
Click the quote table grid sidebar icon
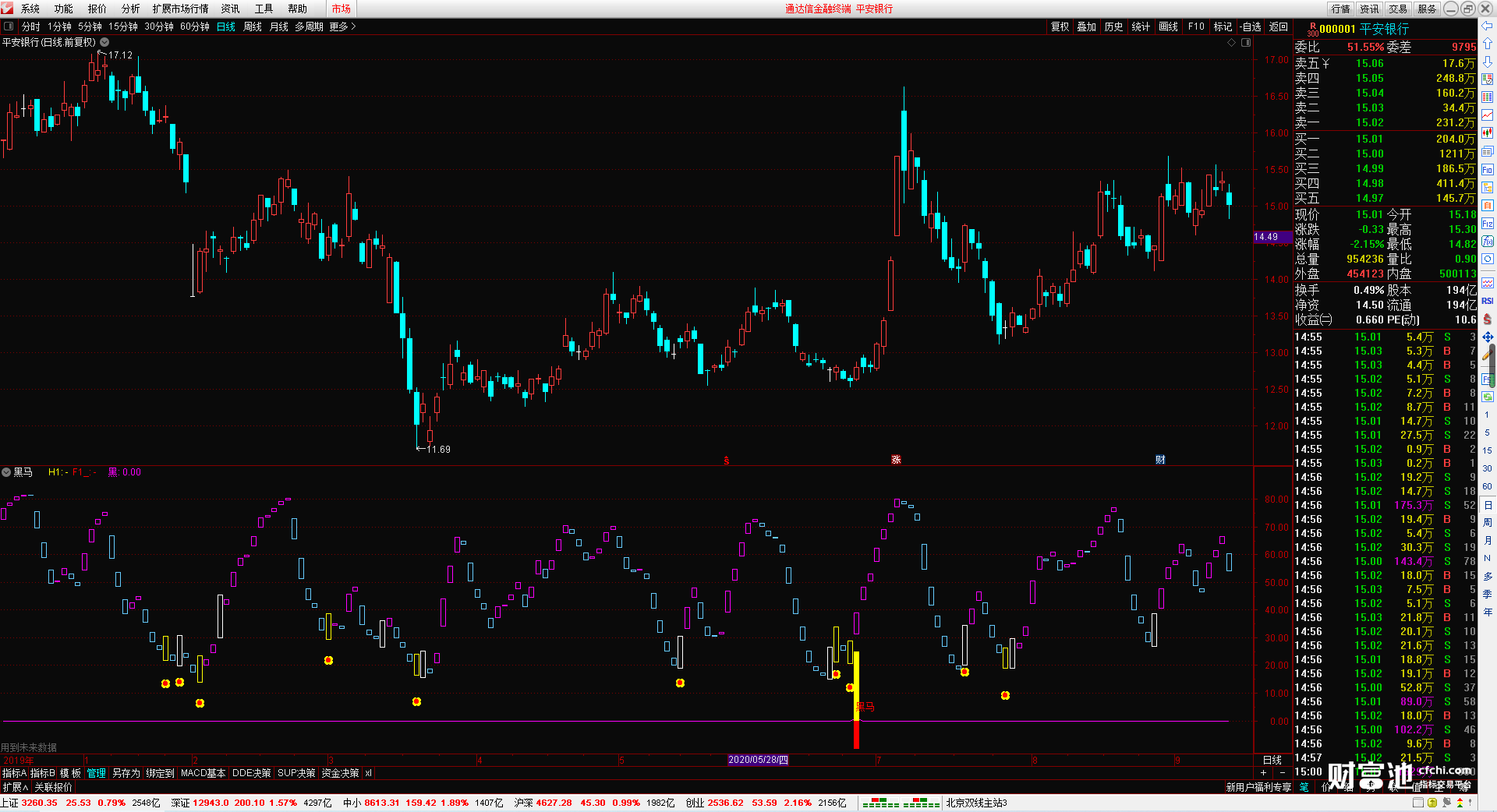(x=1488, y=97)
